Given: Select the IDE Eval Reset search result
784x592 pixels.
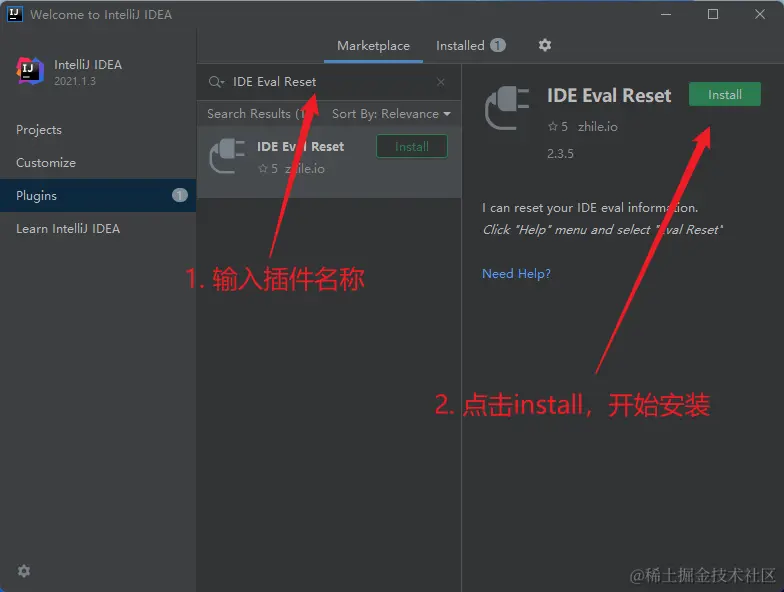Looking at the screenshot, I should pos(329,162).
